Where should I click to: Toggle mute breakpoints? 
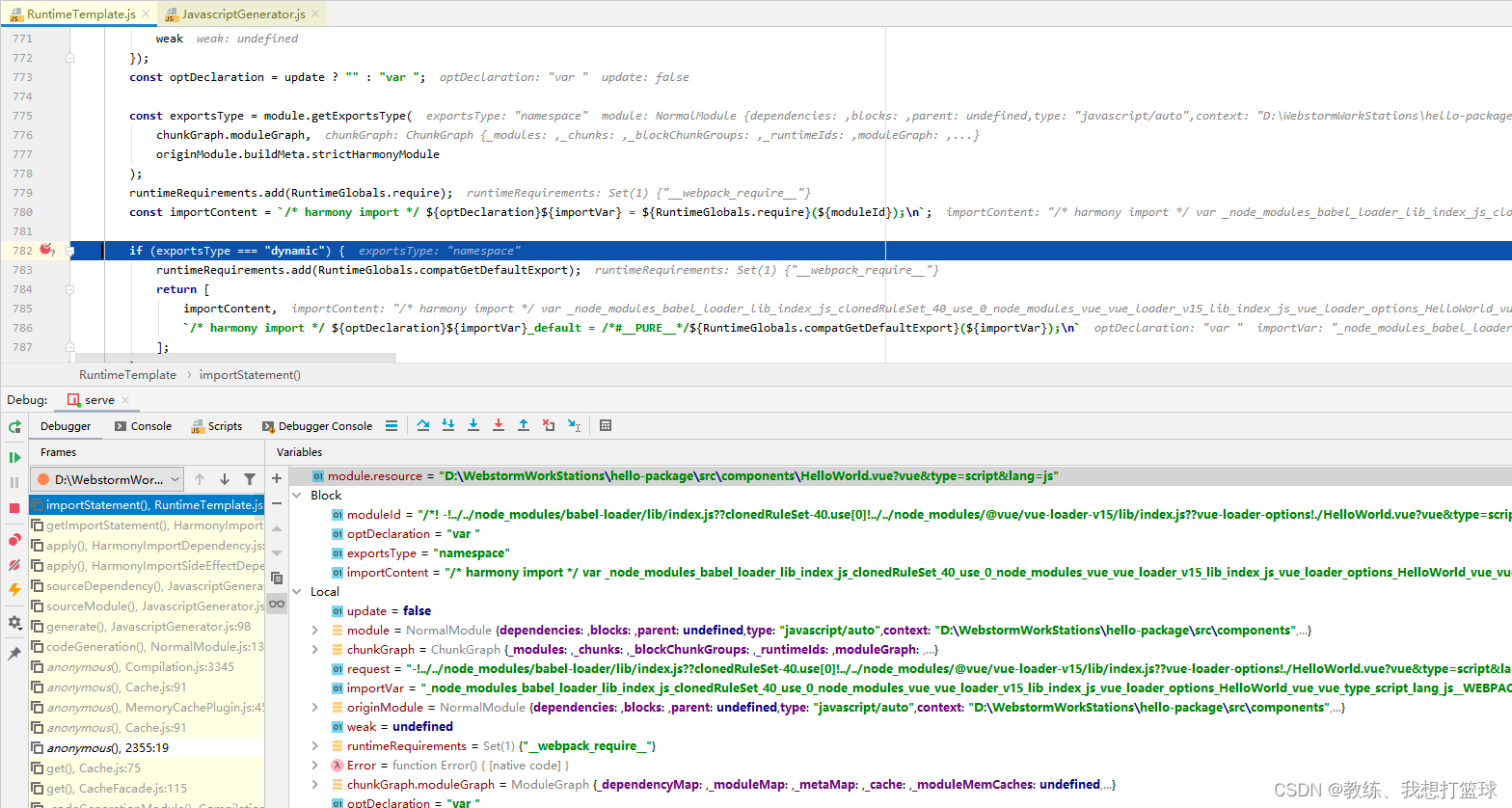[14, 564]
